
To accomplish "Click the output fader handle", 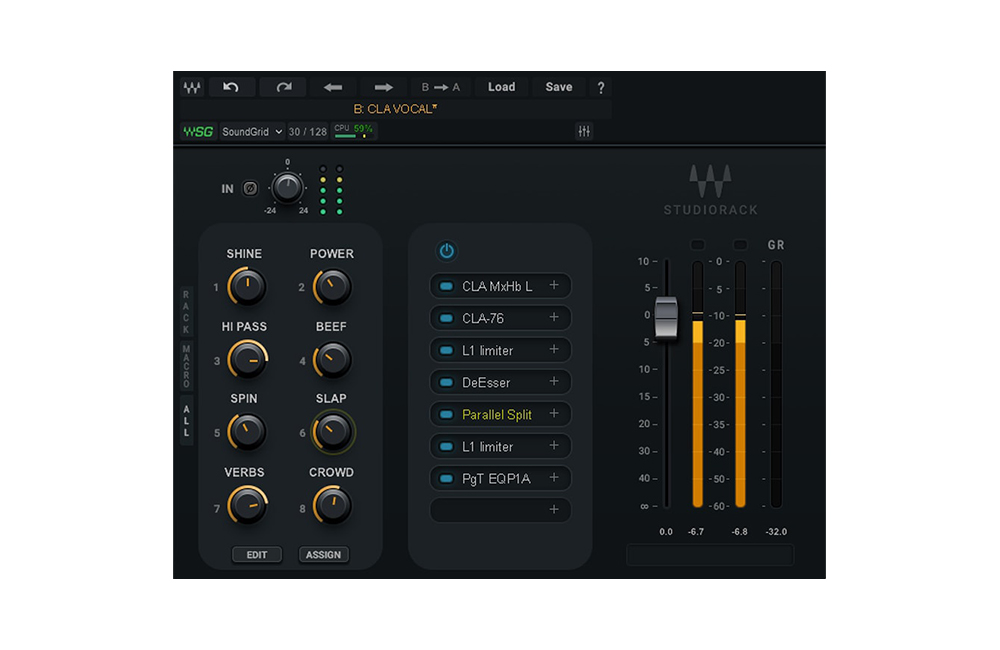I will coord(666,316).
